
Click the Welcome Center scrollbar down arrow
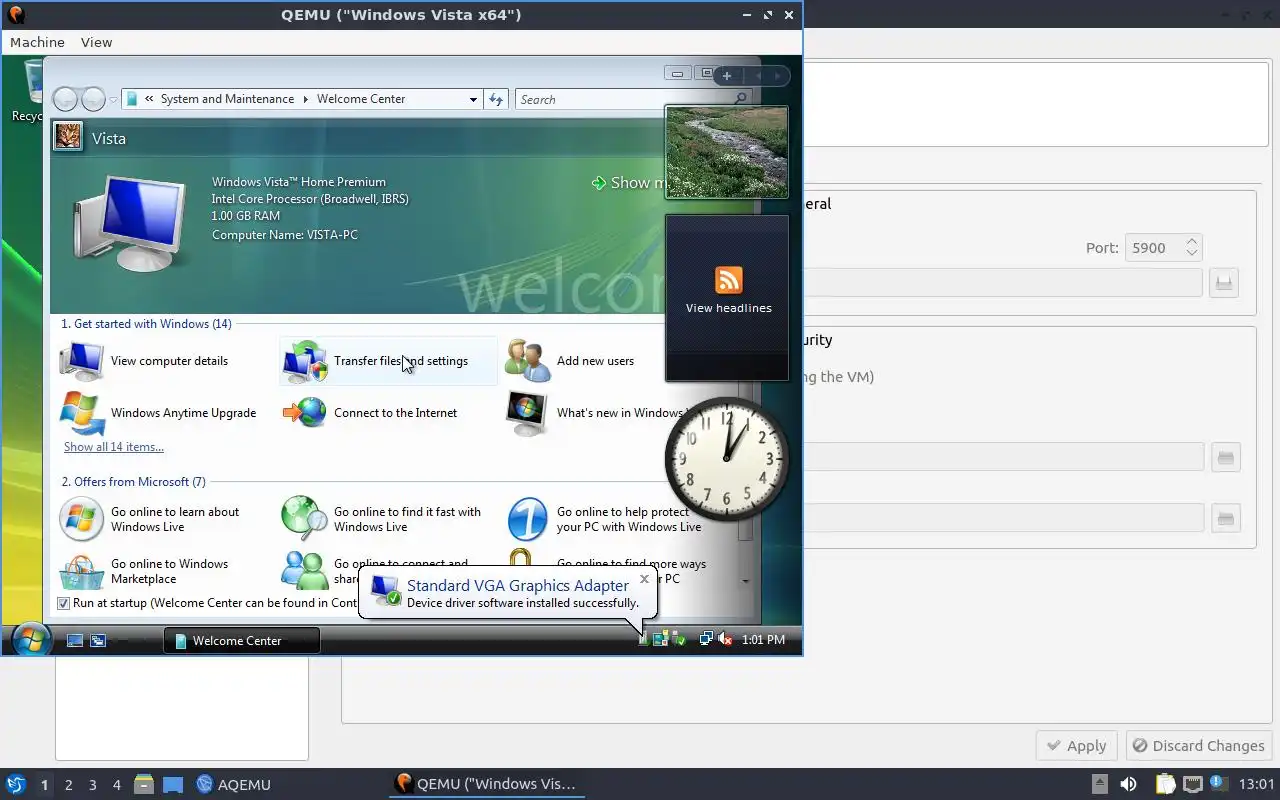(746, 581)
